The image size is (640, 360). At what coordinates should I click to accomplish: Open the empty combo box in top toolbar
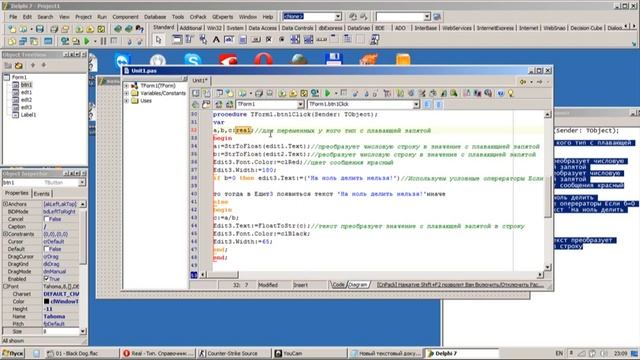pos(427,17)
